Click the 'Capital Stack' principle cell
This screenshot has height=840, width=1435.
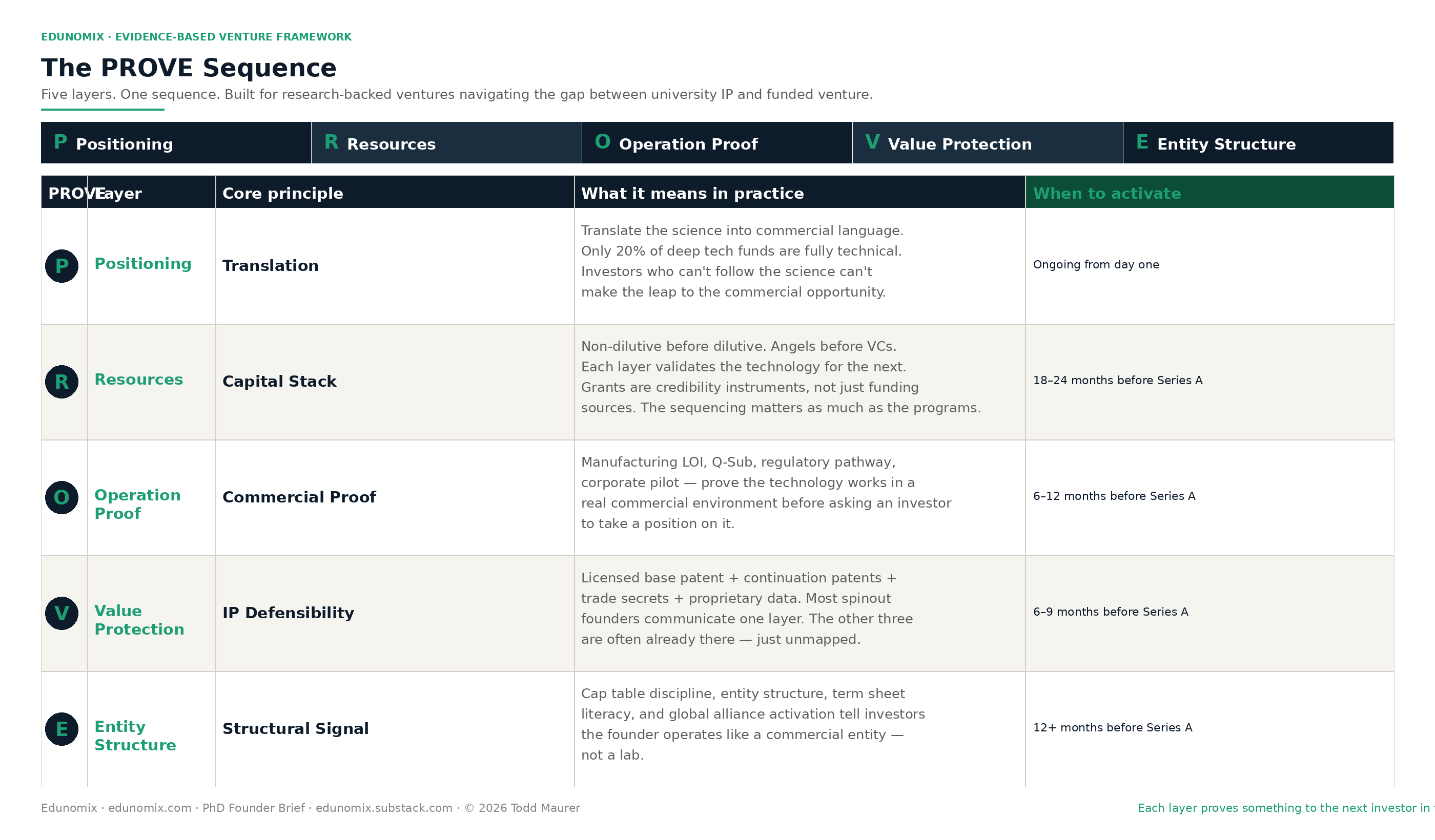coord(395,382)
